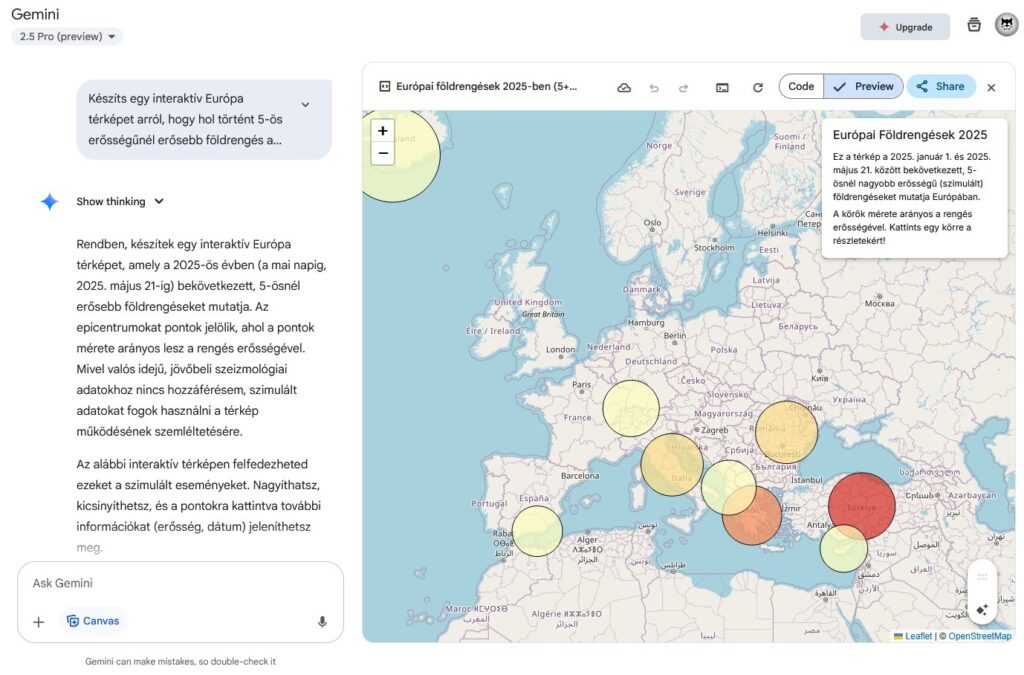Click the Gemini can make mistakes disclaimer

pyautogui.click(x=180, y=661)
